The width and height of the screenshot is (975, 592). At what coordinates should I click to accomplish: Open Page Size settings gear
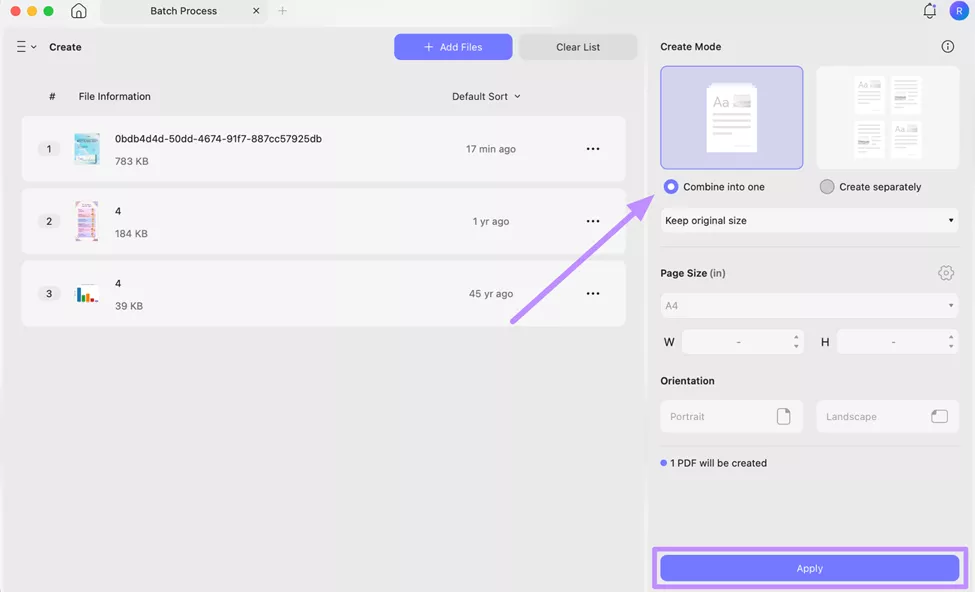pyautogui.click(x=946, y=272)
